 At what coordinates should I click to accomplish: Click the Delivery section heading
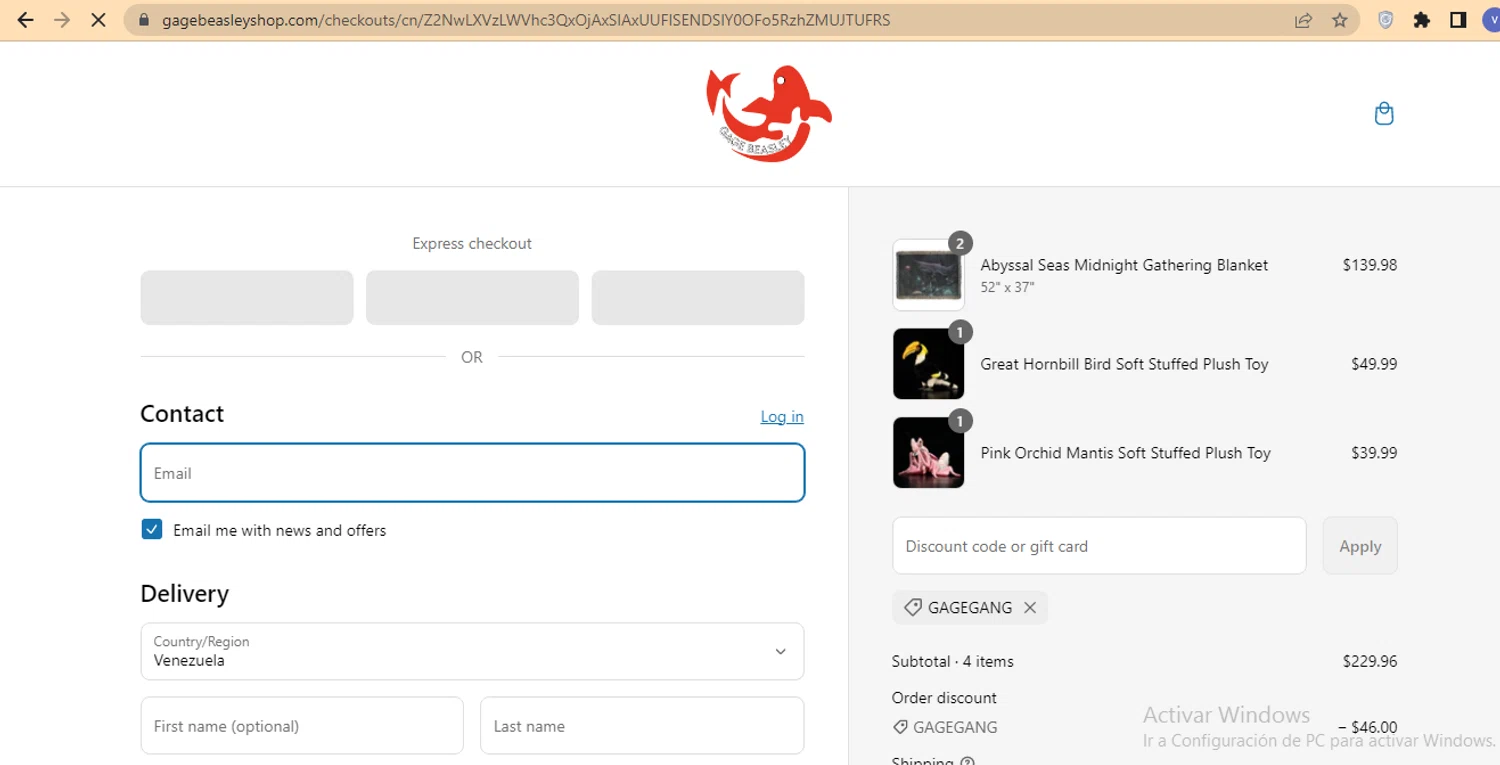coord(185,594)
